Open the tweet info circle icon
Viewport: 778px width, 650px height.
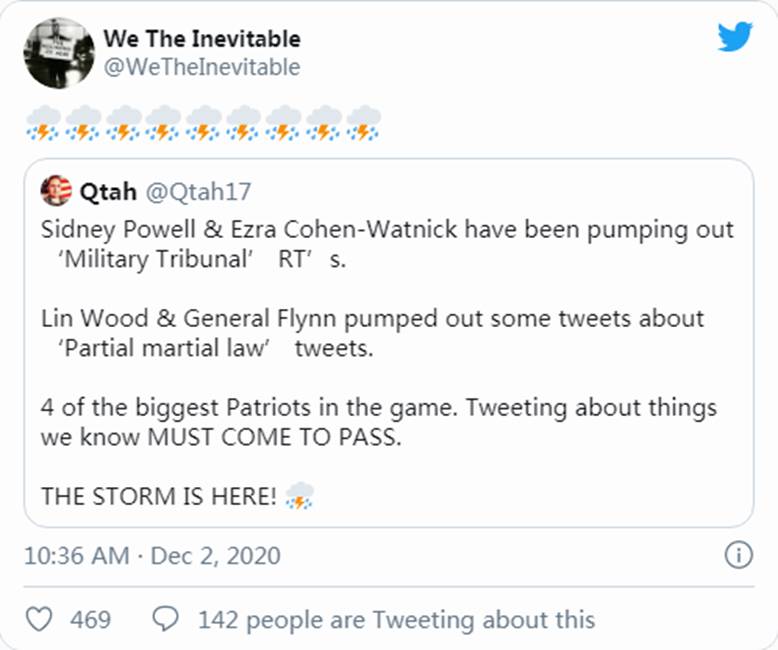tap(738, 556)
